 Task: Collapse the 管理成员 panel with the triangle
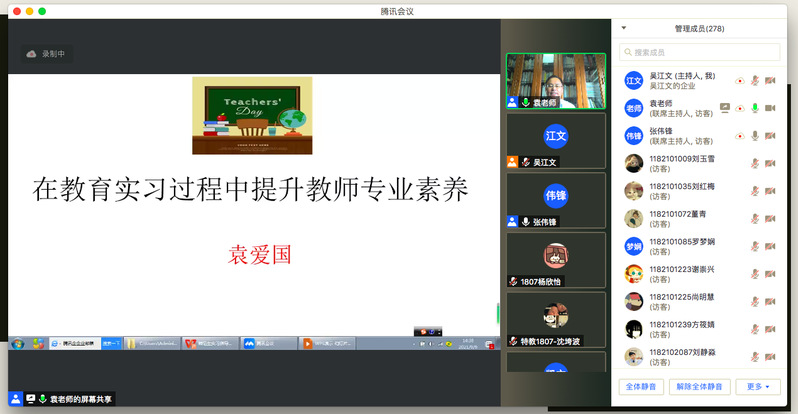click(x=624, y=29)
